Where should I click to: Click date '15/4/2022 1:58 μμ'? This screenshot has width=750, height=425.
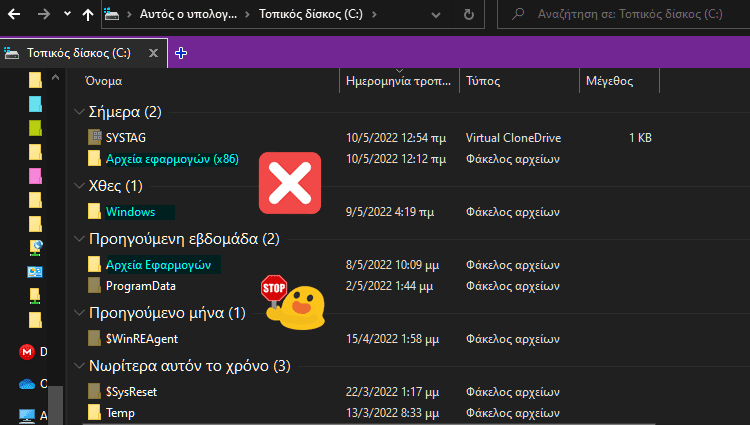(392, 339)
